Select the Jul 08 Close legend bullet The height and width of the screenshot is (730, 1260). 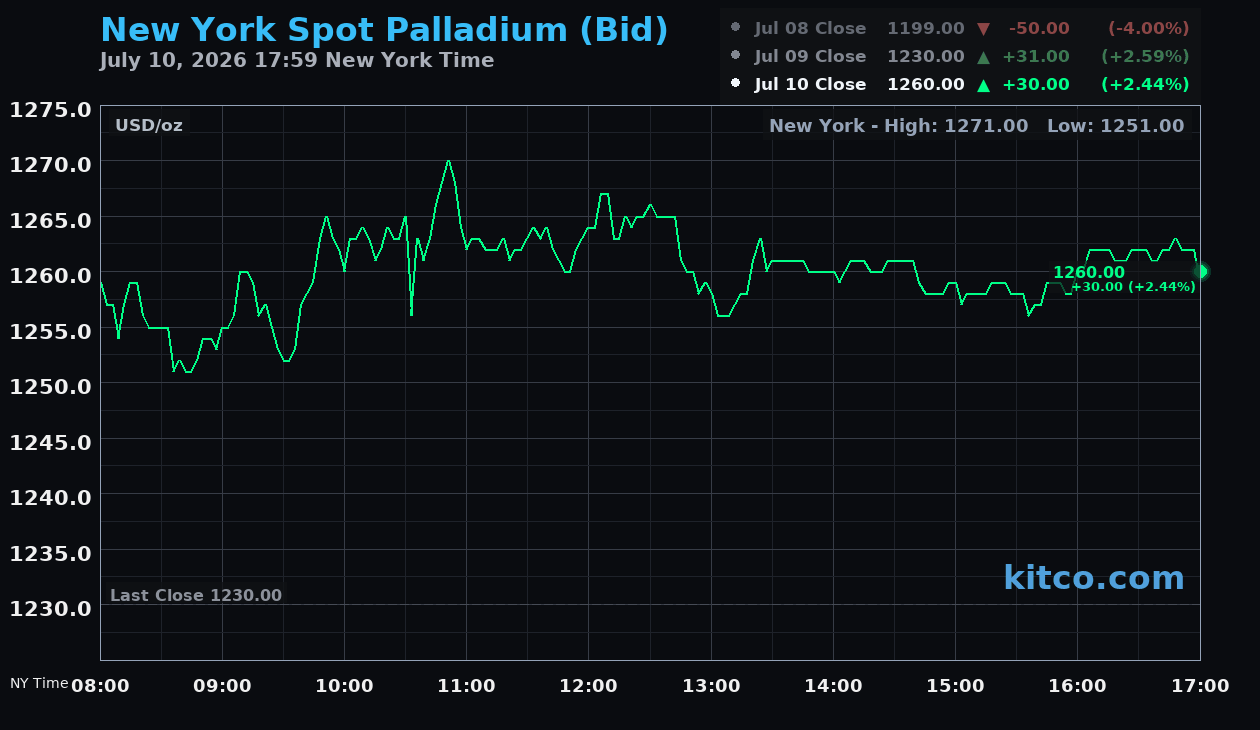pyautogui.click(x=736, y=27)
